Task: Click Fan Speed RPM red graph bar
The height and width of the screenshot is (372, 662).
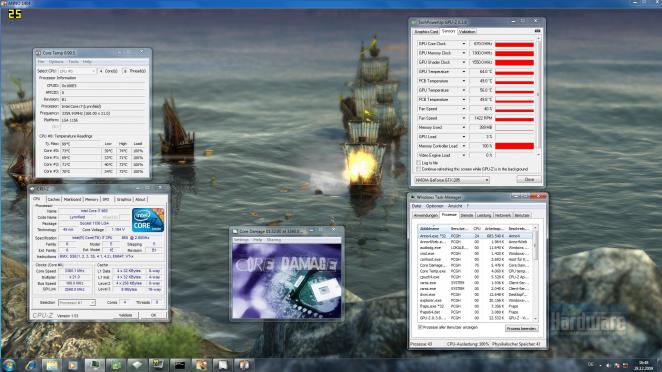Action: (514, 118)
